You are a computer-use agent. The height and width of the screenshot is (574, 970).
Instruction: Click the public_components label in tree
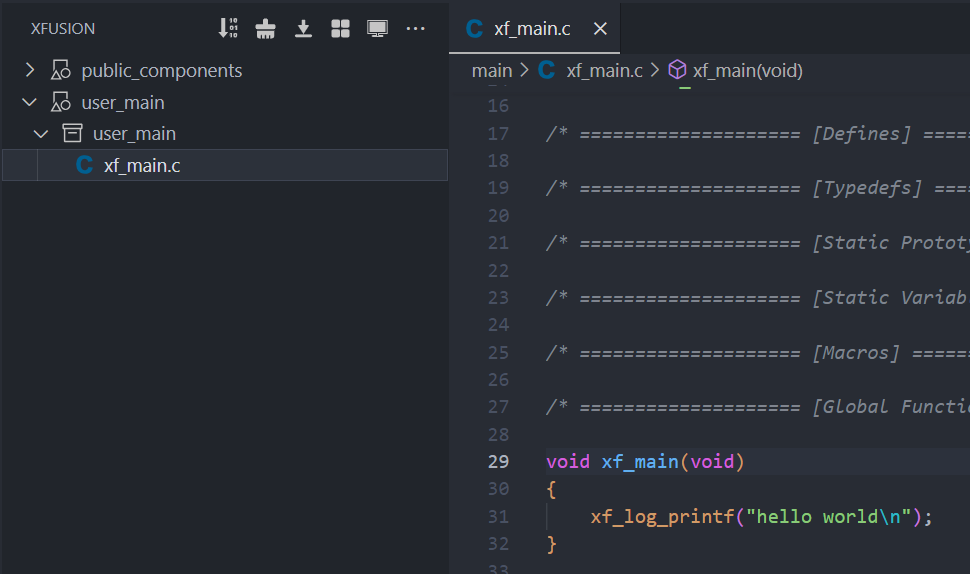click(161, 71)
